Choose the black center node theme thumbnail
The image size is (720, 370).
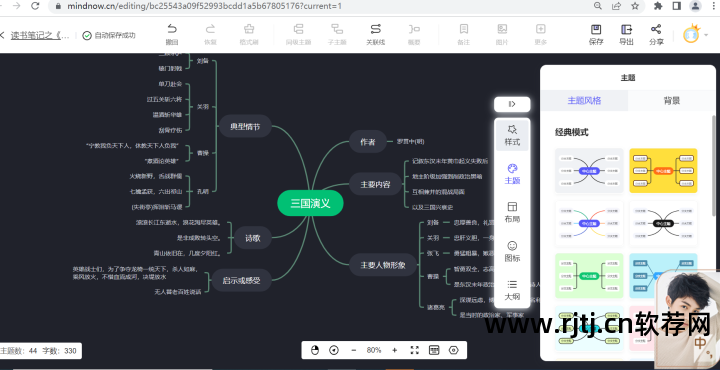[x=663, y=224]
